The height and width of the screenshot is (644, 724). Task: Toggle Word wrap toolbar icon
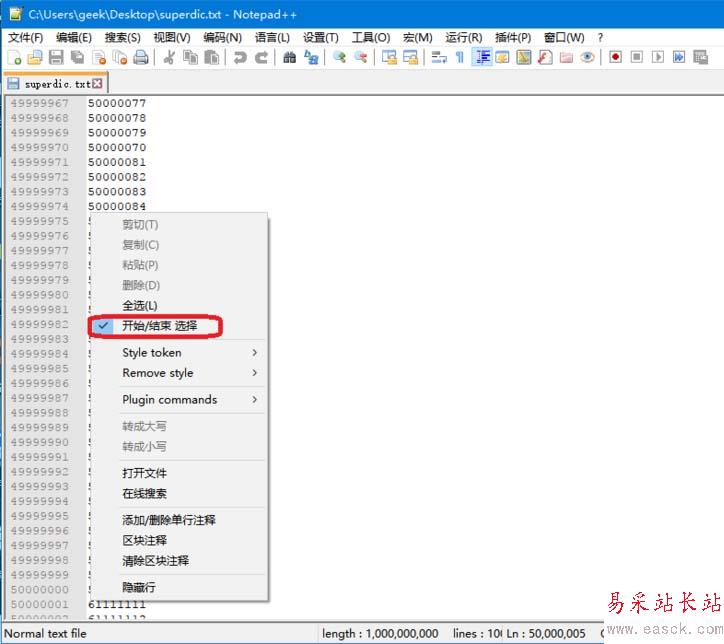coord(439,58)
